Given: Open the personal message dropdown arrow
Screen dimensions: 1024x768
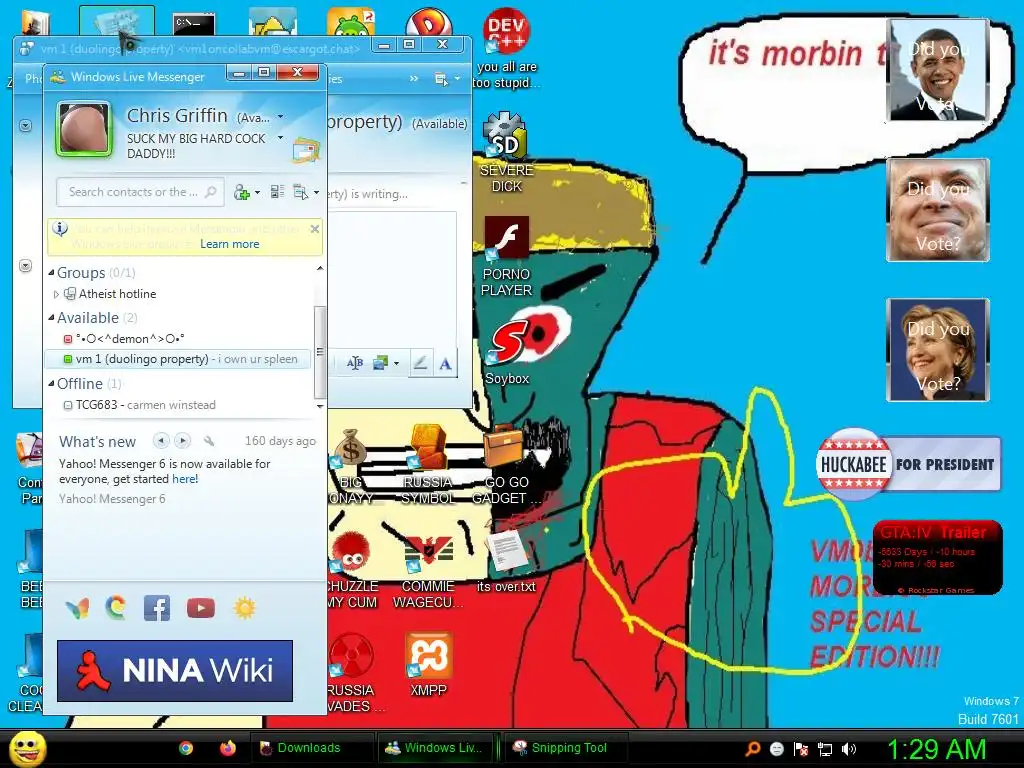Looking at the screenshot, I should click(x=281, y=138).
